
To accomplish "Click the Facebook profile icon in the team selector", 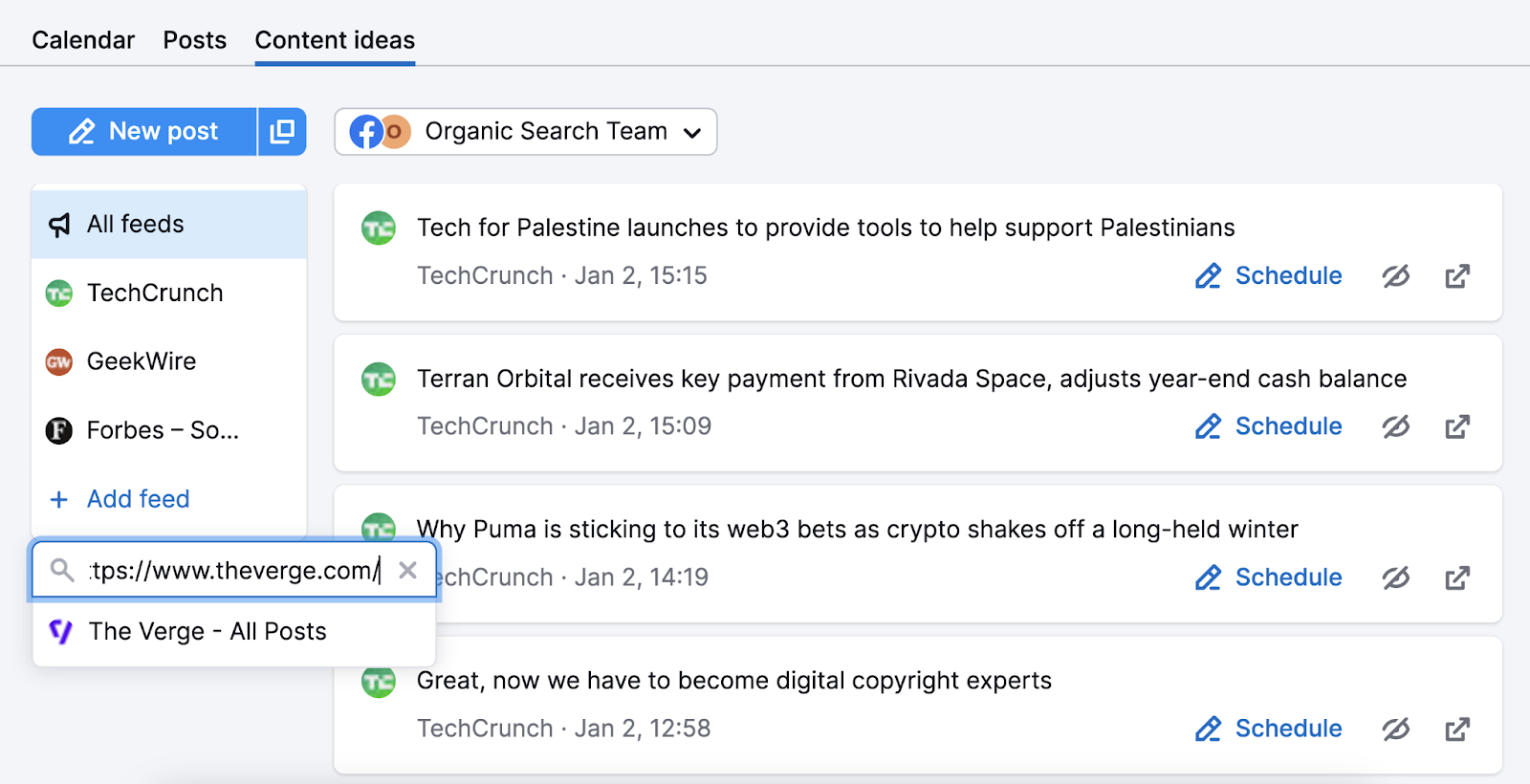I will [x=366, y=131].
